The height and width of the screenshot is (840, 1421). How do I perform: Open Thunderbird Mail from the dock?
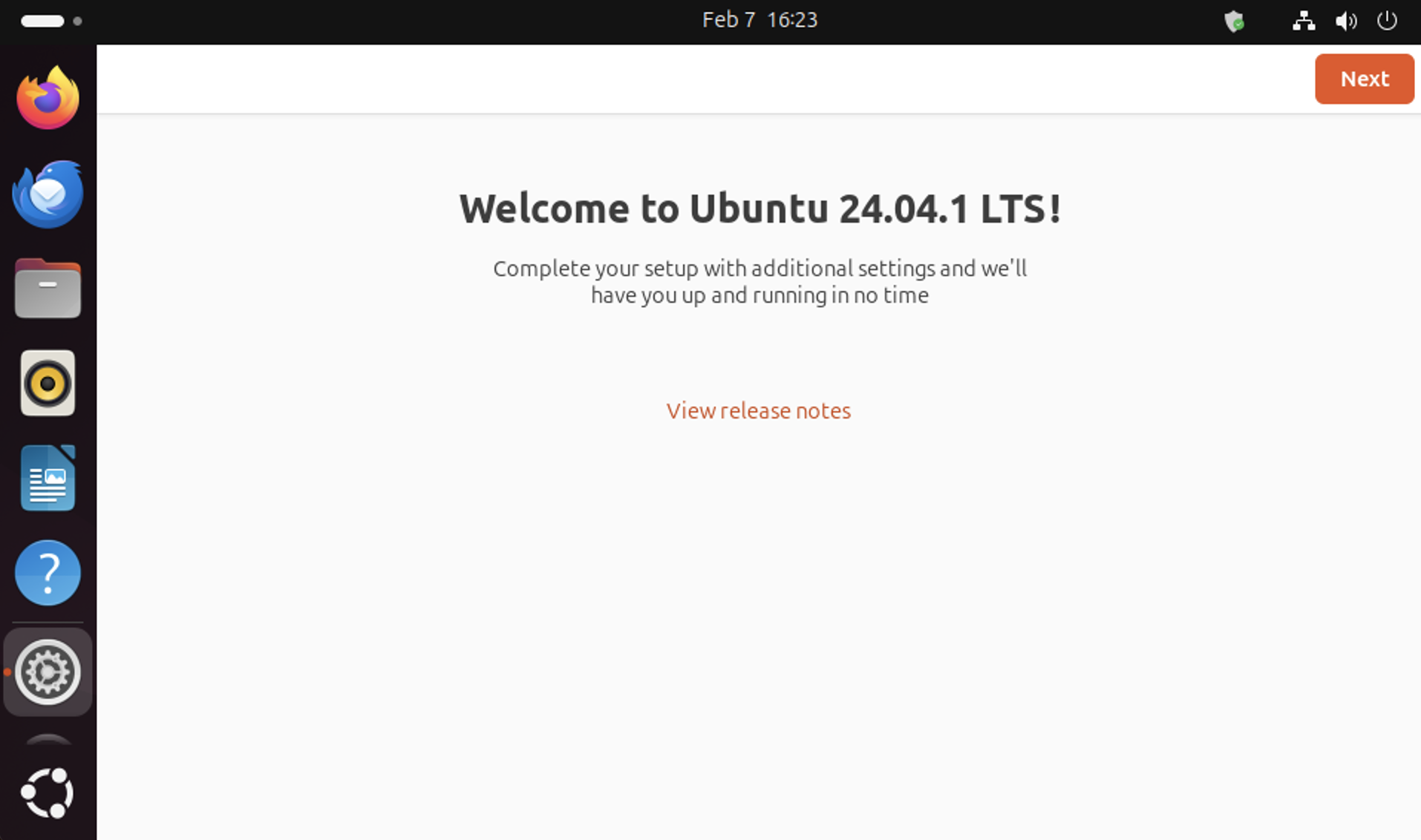tap(48, 193)
